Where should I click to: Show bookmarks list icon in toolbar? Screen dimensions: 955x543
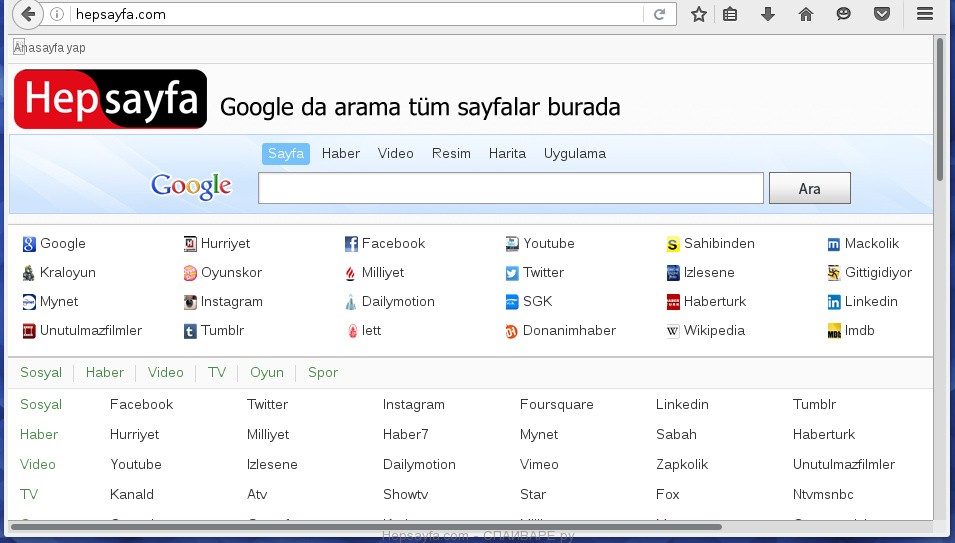click(x=731, y=14)
